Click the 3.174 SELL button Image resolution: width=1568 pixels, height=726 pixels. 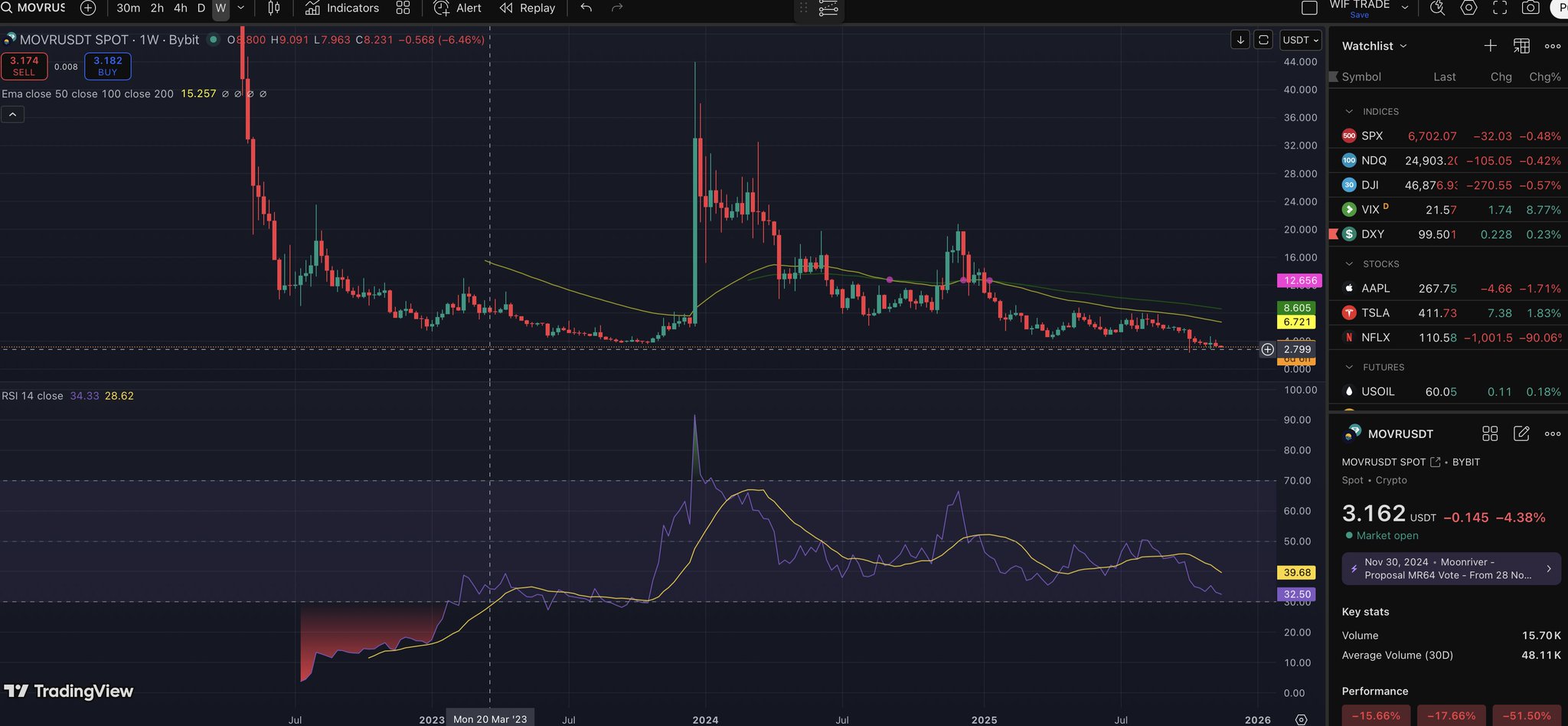[x=24, y=66]
